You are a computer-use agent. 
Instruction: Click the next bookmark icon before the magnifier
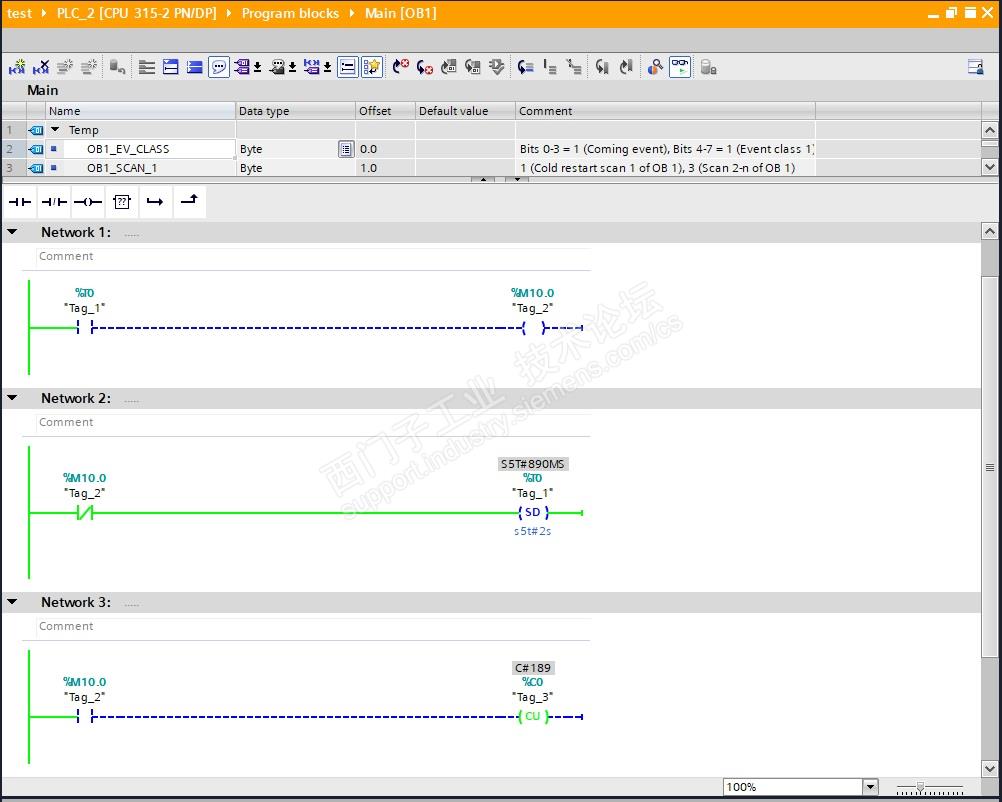[x=626, y=66]
